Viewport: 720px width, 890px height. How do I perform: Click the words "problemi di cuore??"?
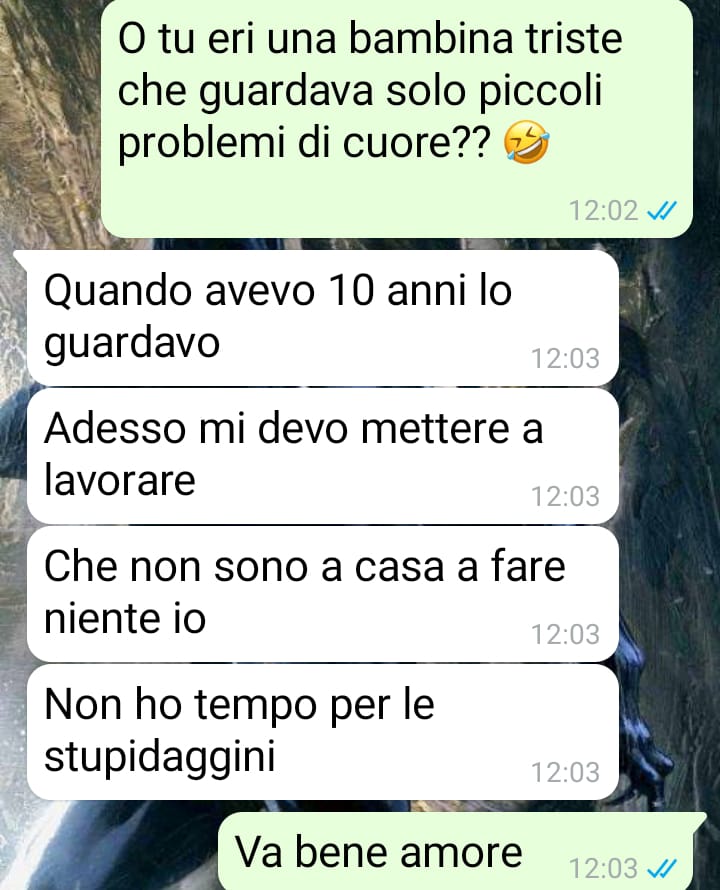tap(304, 144)
